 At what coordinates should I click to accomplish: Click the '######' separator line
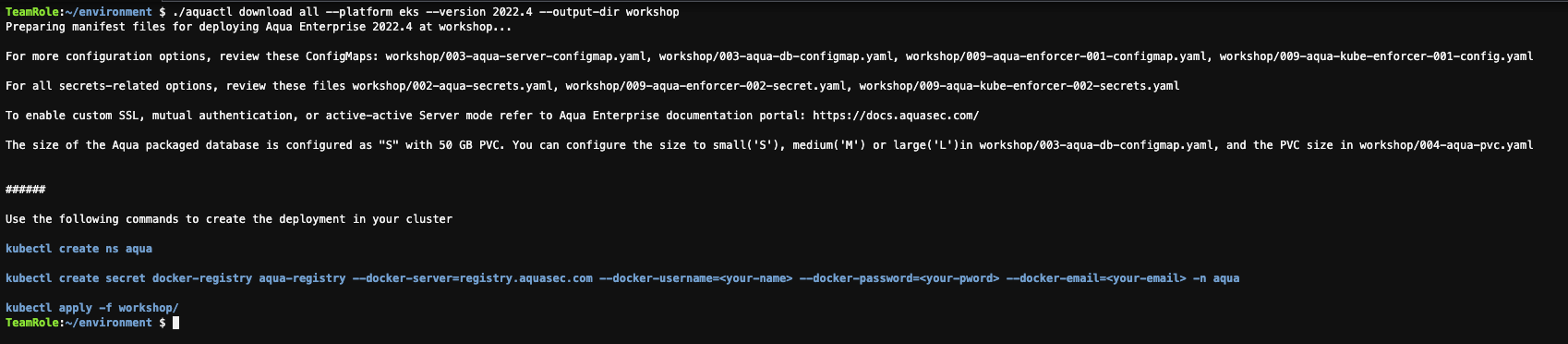point(25,190)
